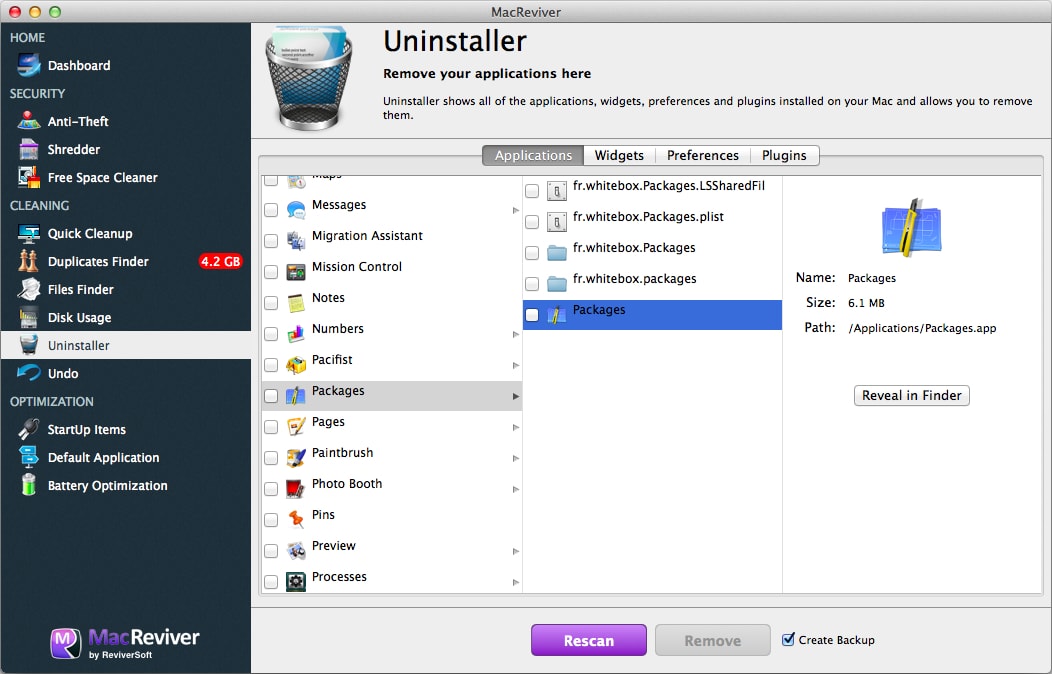
Task: Check the highlighted Packages file checkbox
Action: 532,315
